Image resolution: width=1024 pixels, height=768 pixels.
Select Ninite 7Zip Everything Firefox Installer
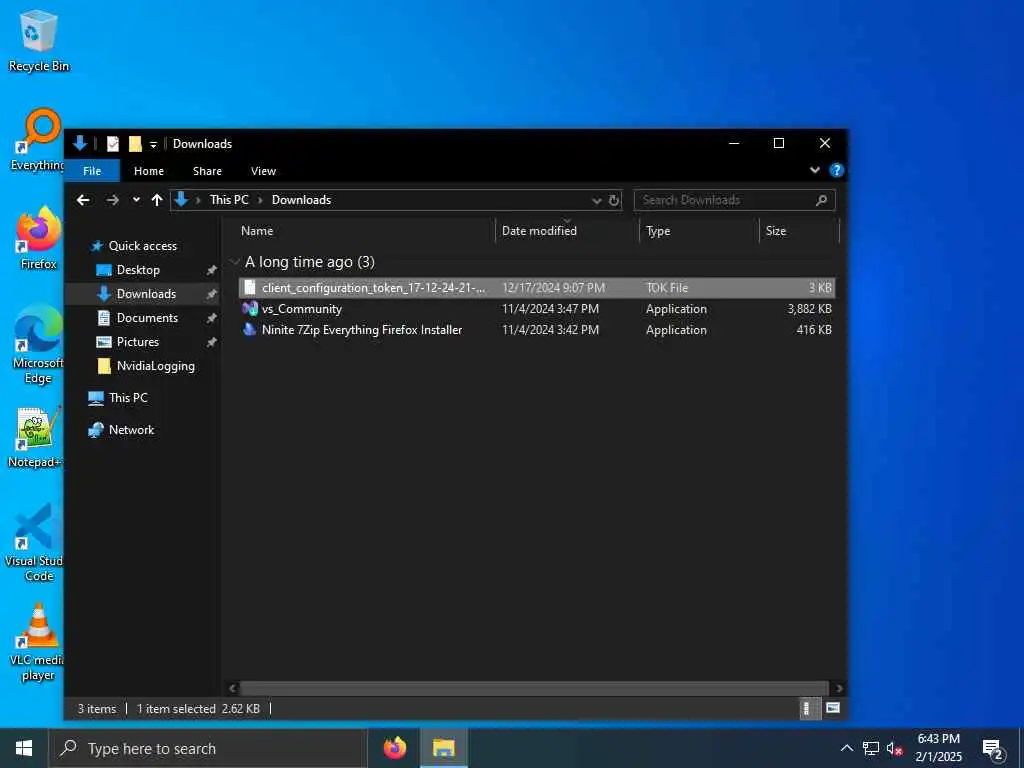tap(537, 330)
